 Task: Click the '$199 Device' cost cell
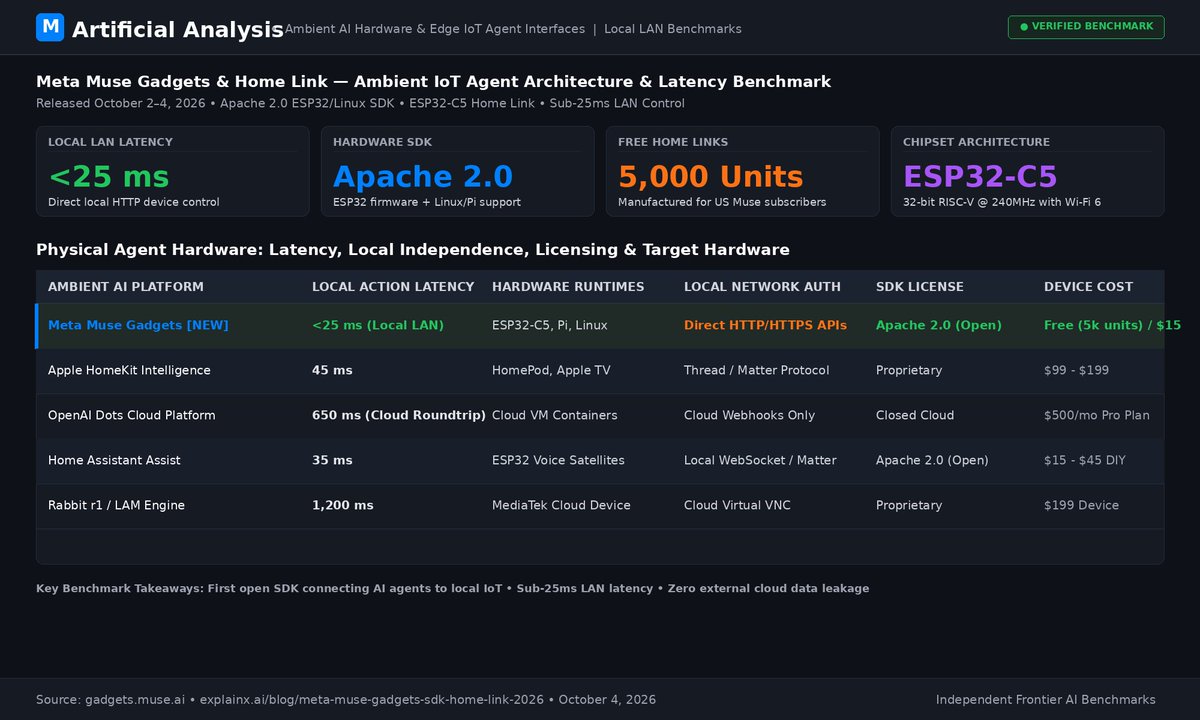(x=1081, y=505)
